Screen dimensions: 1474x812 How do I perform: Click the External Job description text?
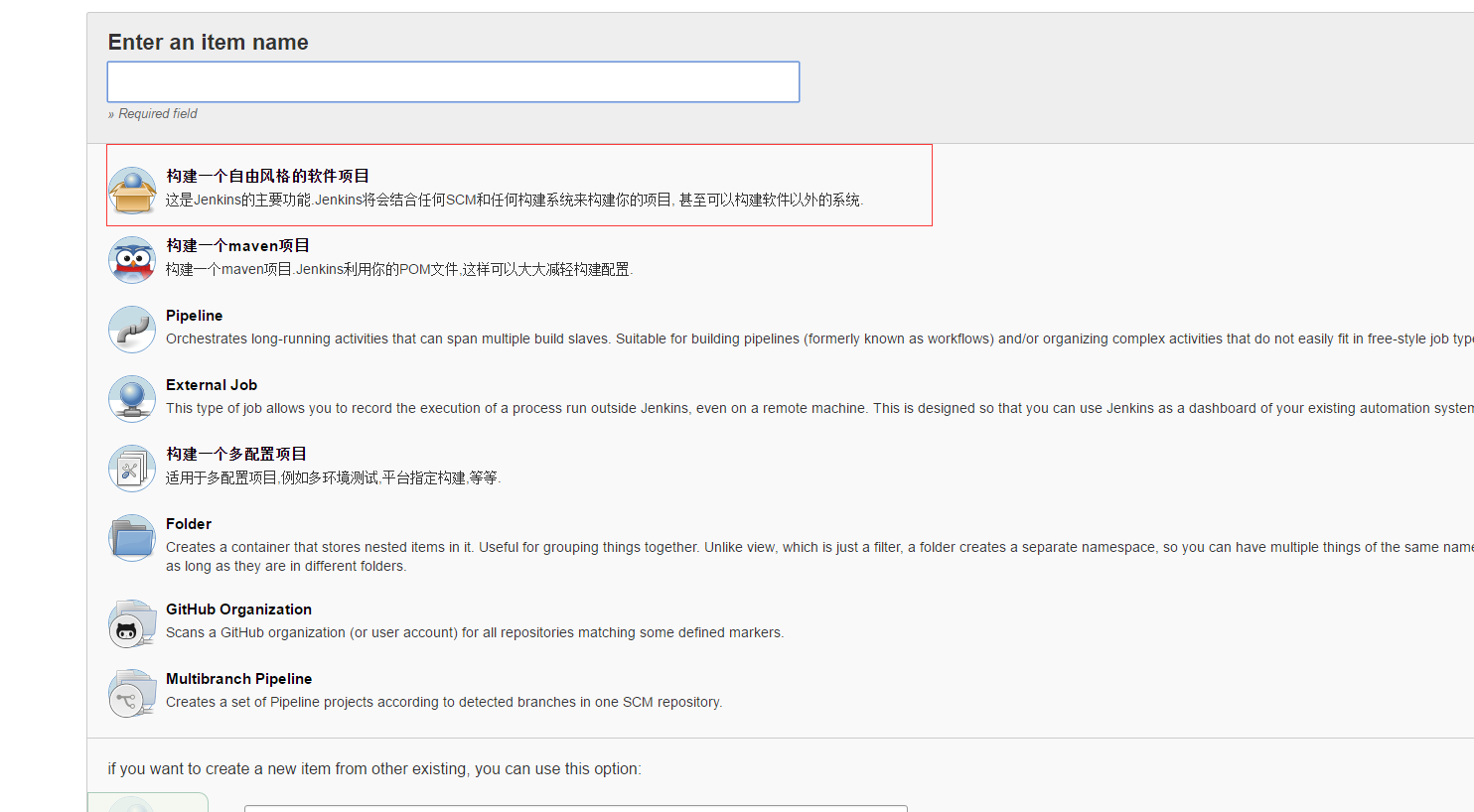point(819,408)
